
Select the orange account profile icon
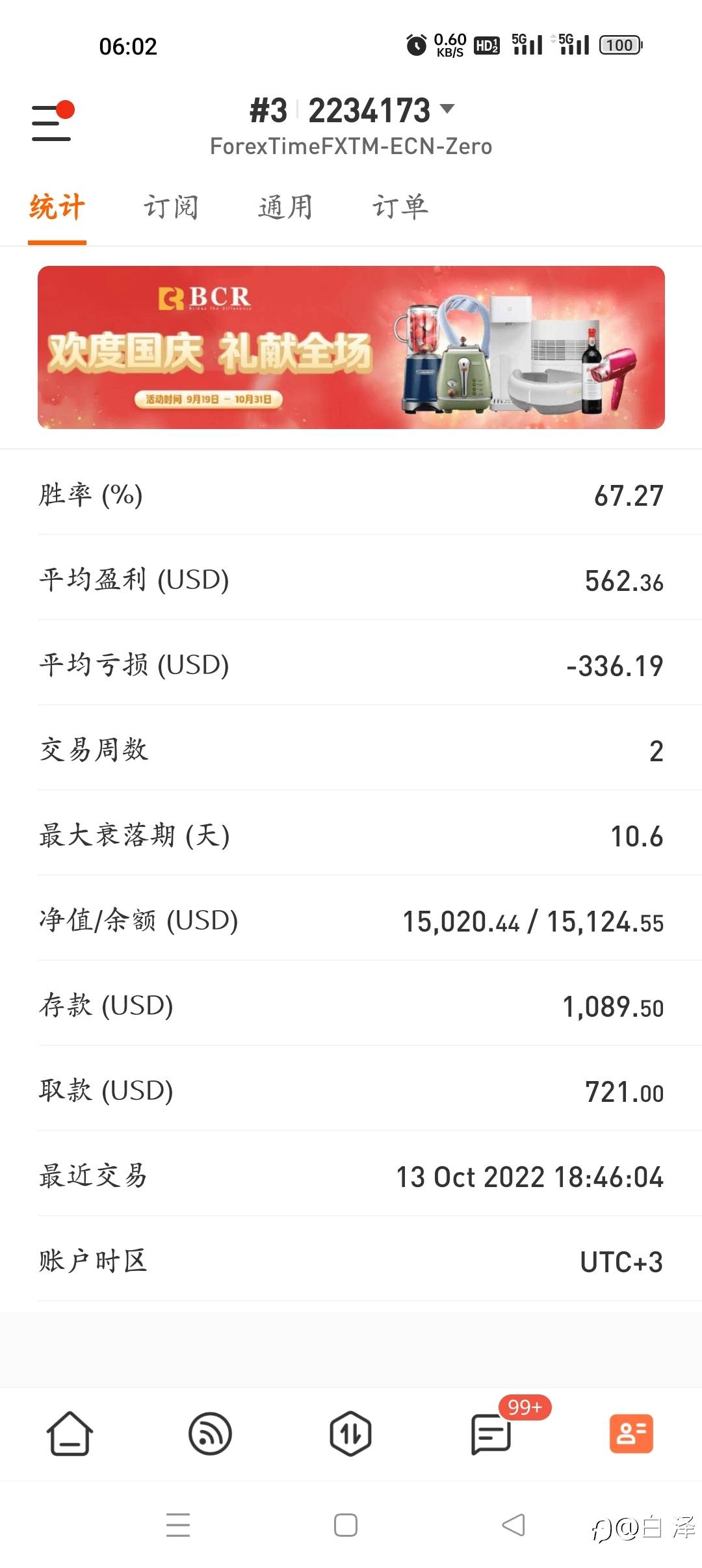[x=631, y=1433]
